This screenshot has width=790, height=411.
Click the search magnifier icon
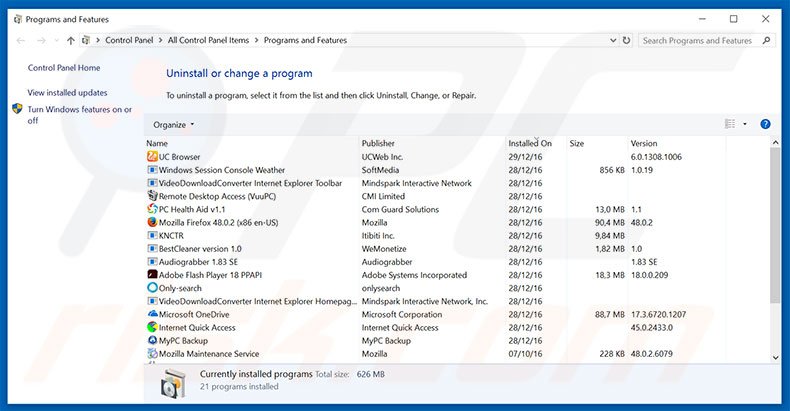[x=766, y=40]
